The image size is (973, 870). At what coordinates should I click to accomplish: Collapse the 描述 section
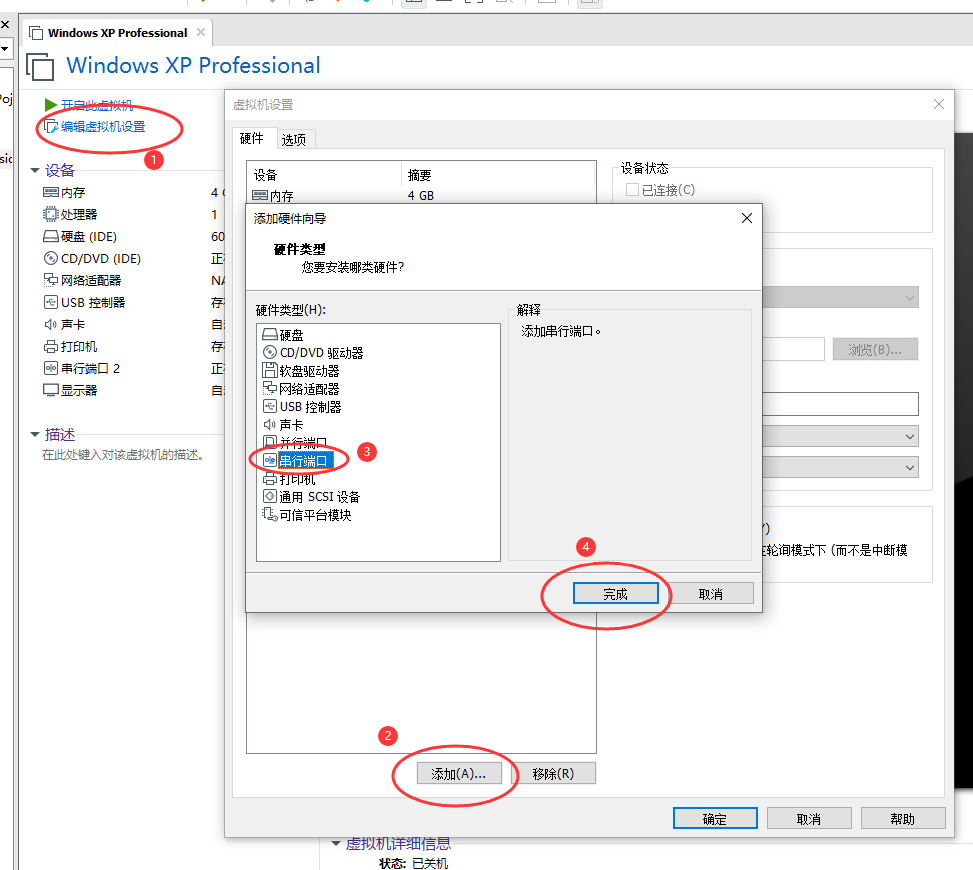(35, 434)
